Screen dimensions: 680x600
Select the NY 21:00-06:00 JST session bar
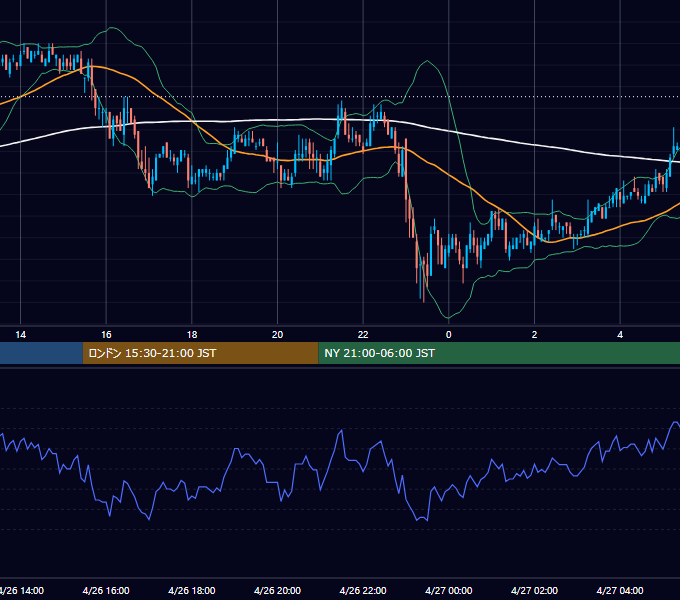tap(499, 353)
